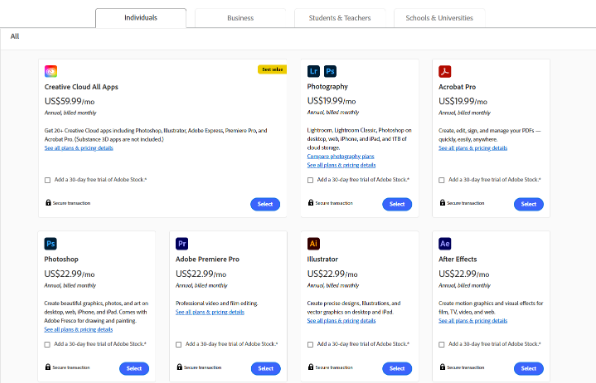The image size is (596, 383).
Task: Enable Adobe Stock trial for Acrobat Pro
Action: point(442,180)
